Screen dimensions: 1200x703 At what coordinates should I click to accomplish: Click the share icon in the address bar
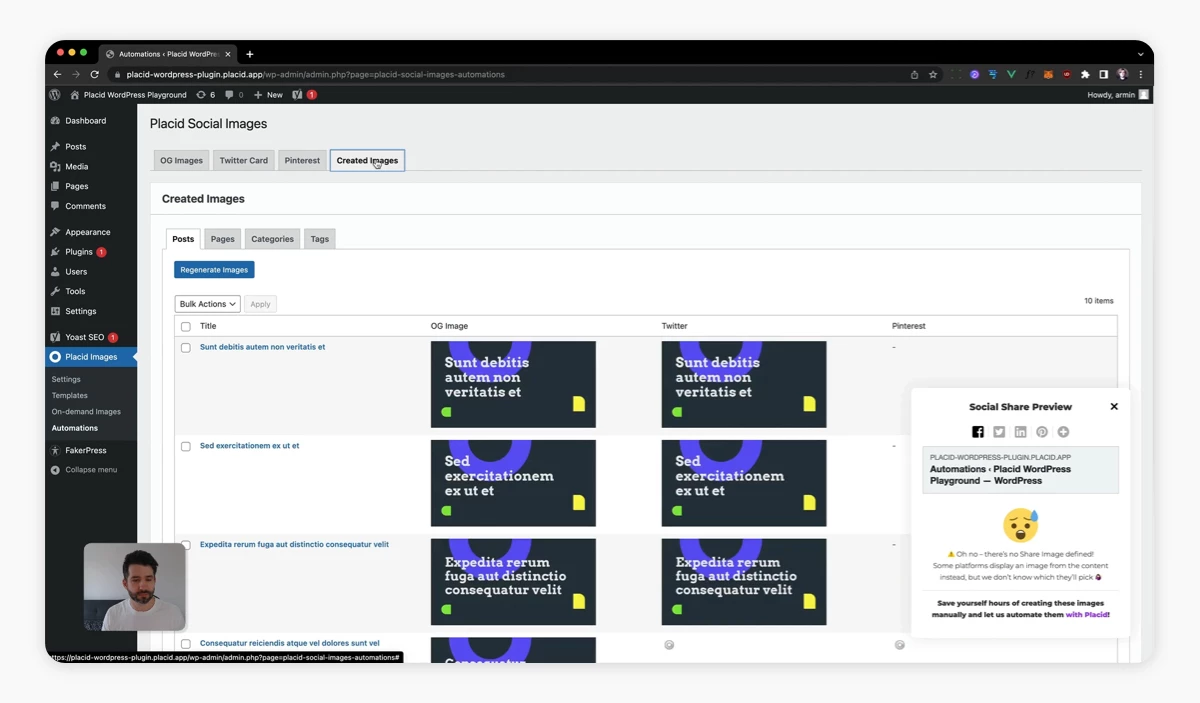(914, 74)
